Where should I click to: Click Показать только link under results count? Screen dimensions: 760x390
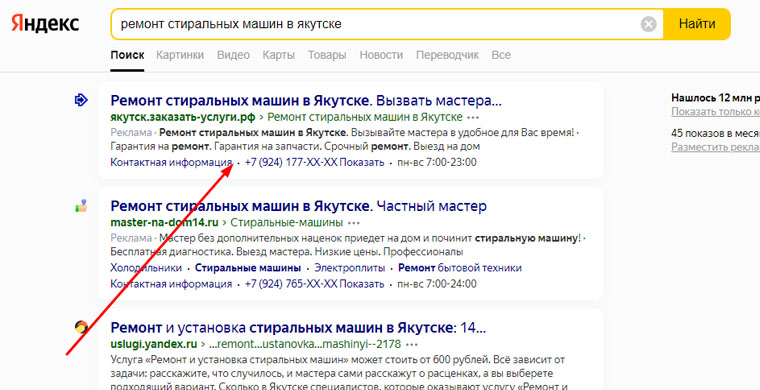pos(715,112)
